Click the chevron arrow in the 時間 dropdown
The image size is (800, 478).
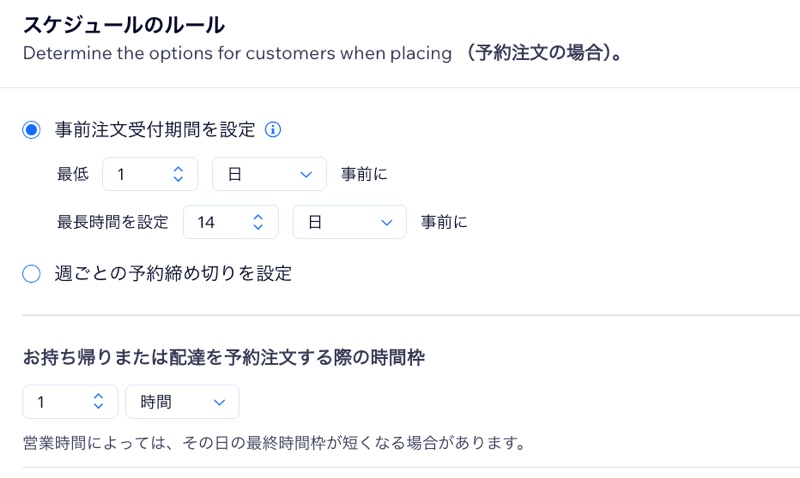[x=219, y=402]
